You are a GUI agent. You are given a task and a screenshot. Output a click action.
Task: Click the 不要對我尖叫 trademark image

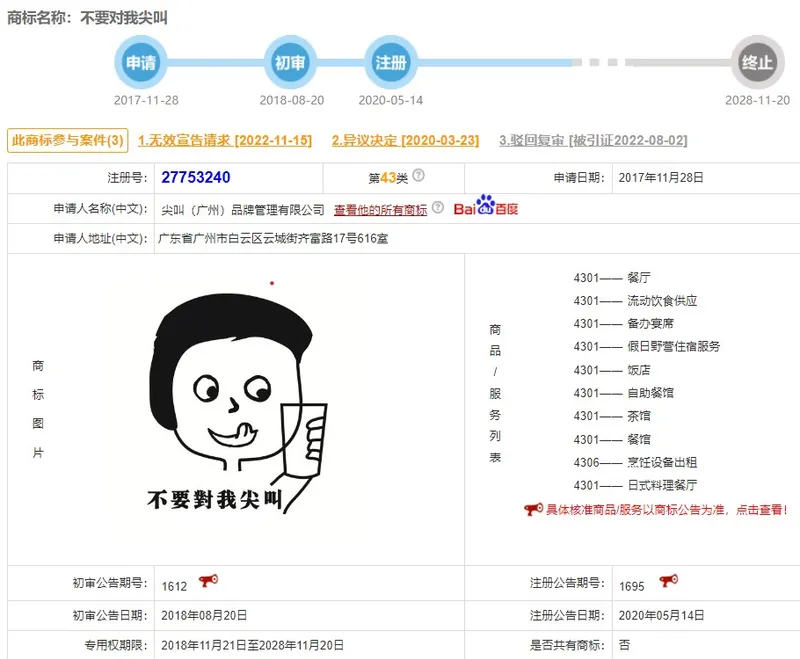point(237,403)
